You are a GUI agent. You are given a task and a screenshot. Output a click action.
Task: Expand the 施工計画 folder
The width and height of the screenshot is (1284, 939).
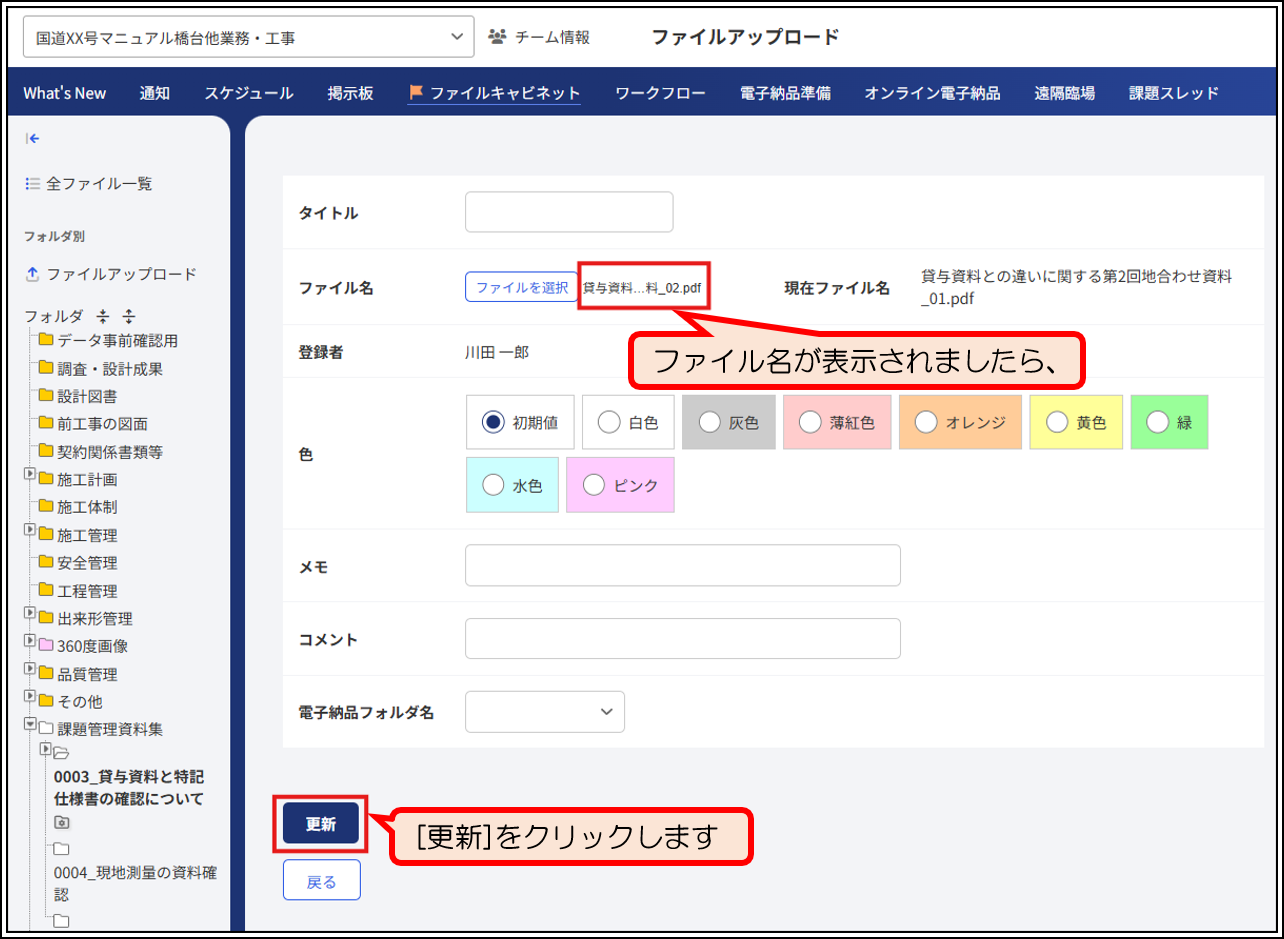30,474
